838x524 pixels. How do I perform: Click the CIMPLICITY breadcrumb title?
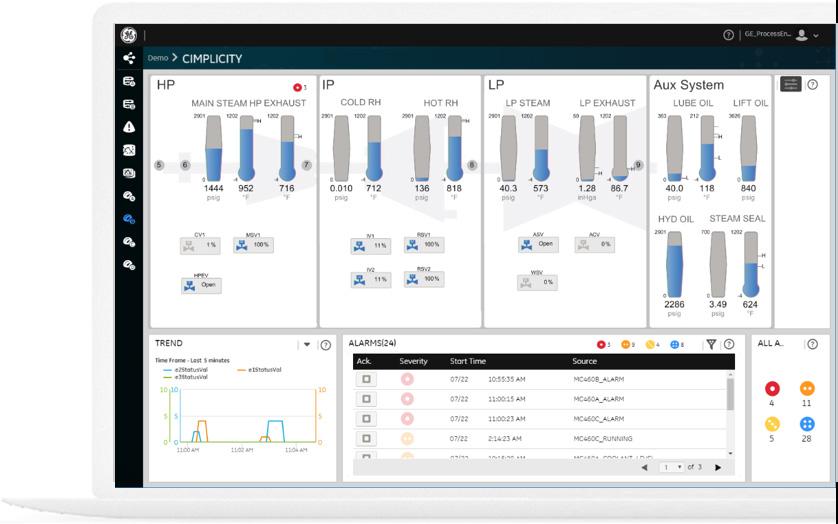pyautogui.click(x=212, y=59)
